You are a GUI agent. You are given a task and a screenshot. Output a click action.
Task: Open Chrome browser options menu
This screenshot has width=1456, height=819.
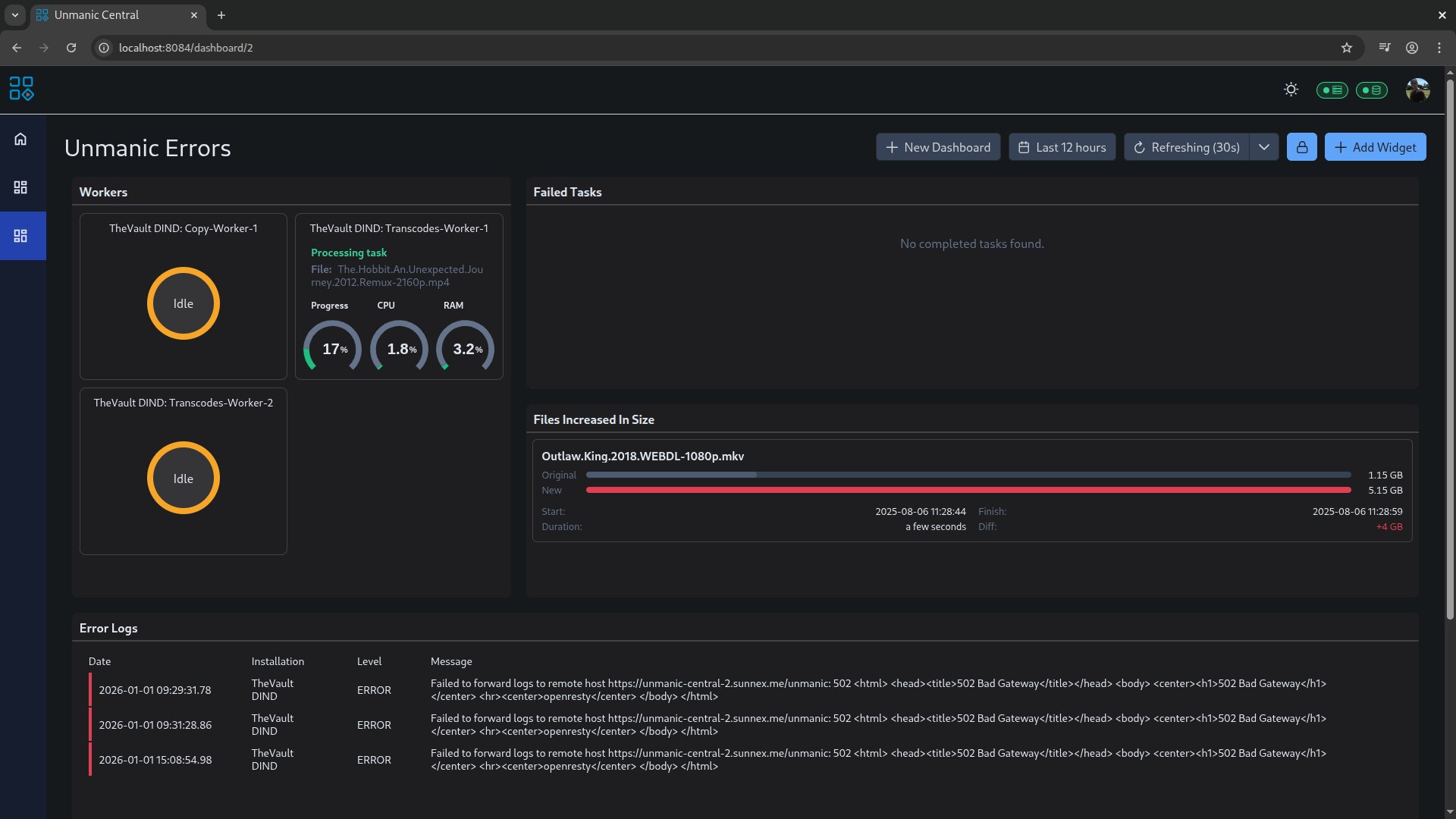point(1439,47)
